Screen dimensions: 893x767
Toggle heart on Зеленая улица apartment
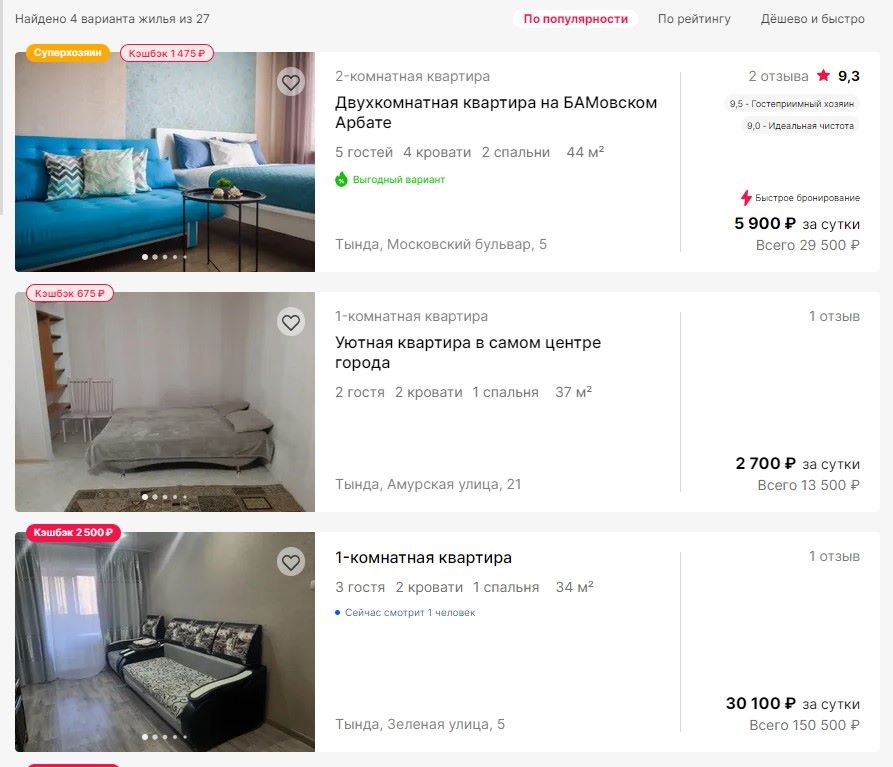tap(291, 563)
